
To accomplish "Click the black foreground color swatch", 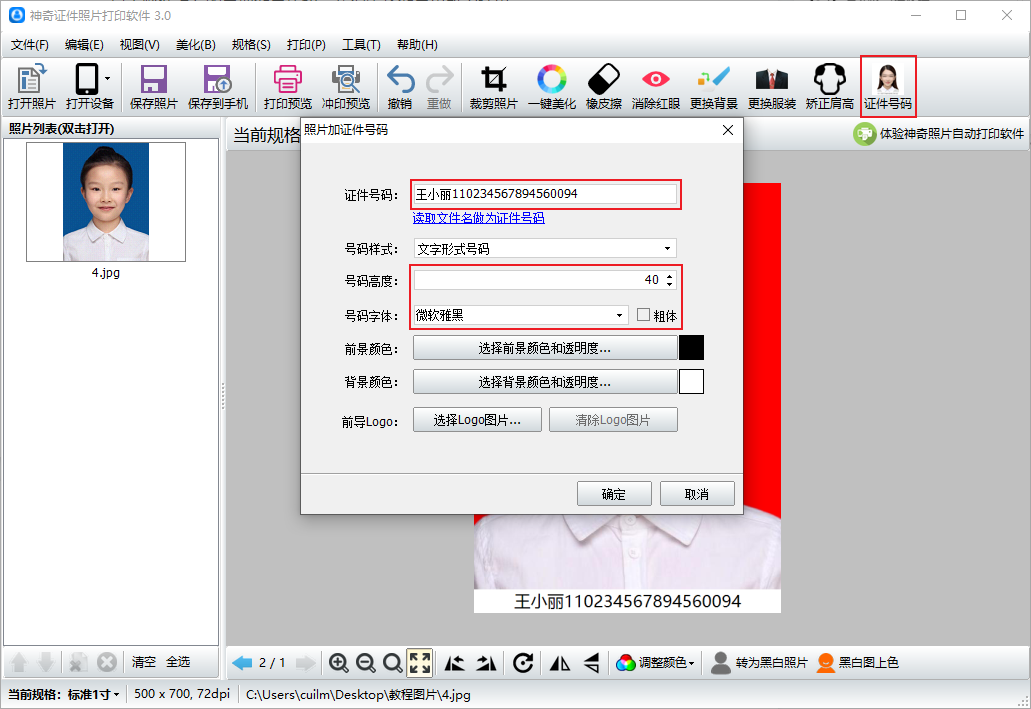I will [x=691, y=348].
